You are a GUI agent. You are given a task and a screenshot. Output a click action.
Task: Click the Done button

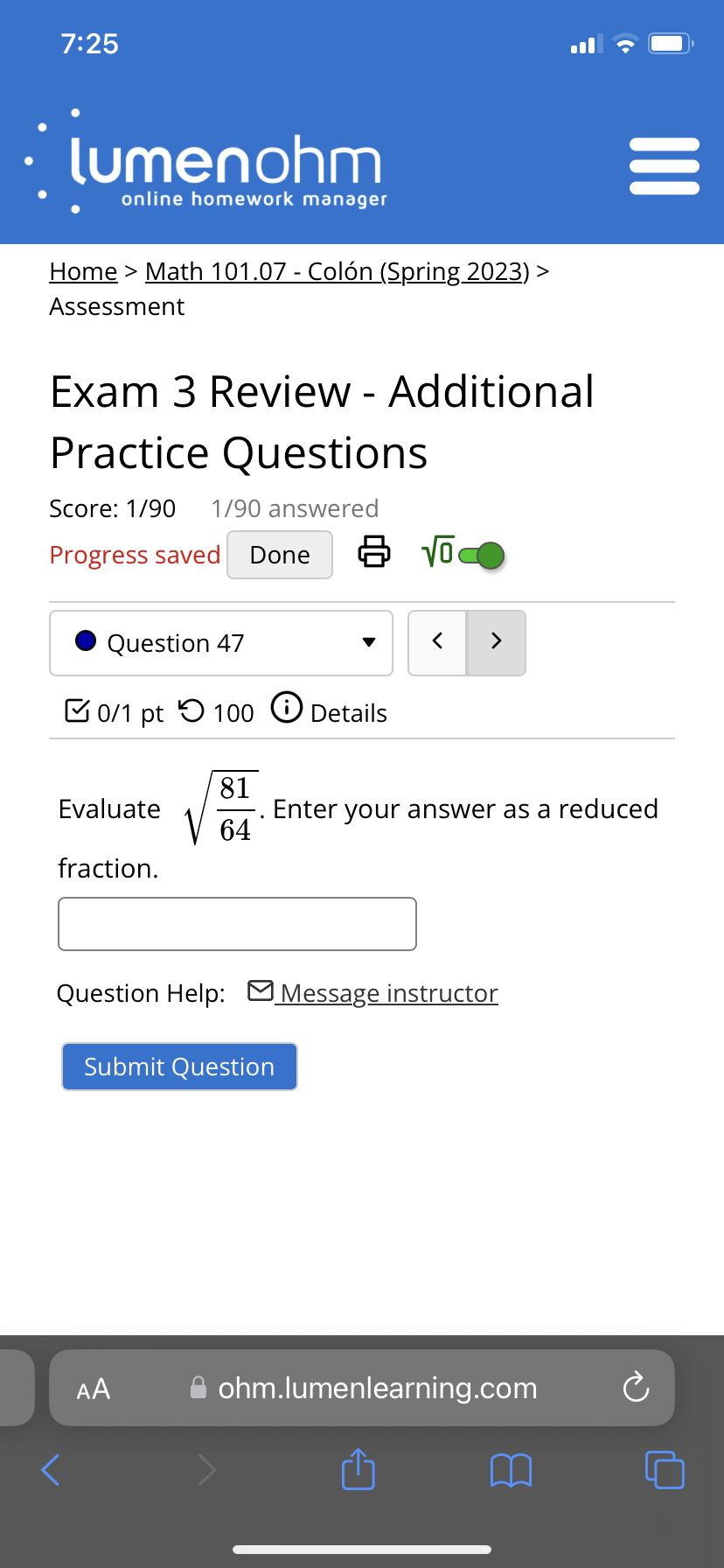pyautogui.click(x=279, y=554)
